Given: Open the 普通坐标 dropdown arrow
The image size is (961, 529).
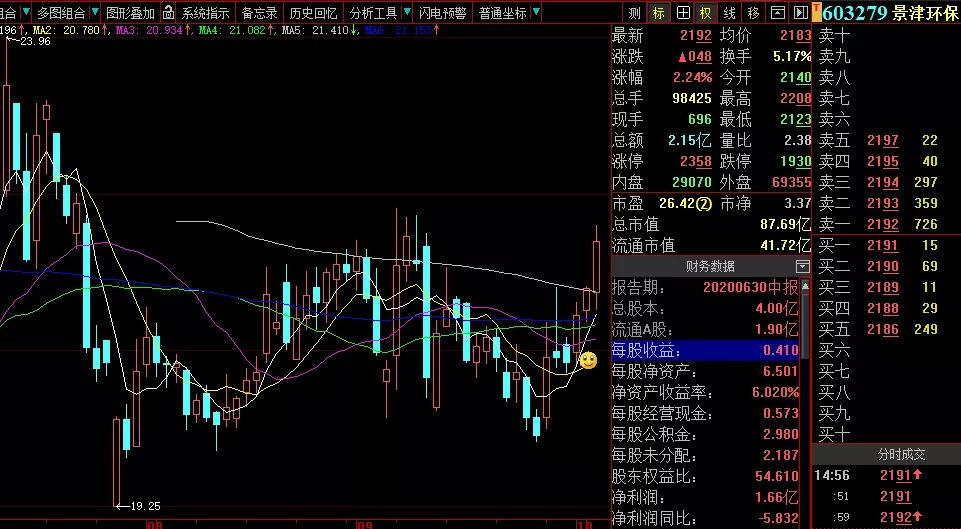Looking at the screenshot, I should tap(536, 12).
